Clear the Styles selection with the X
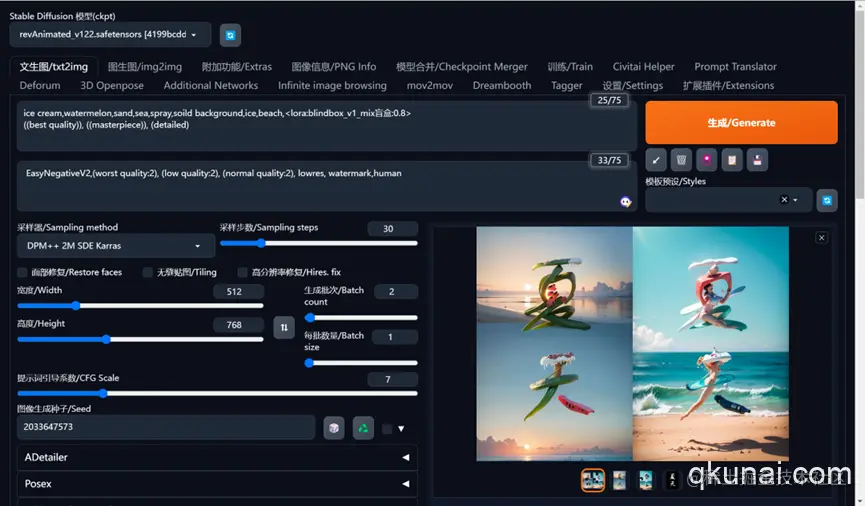This screenshot has height=506, width=865. pyautogui.click(x=784, y=200)
